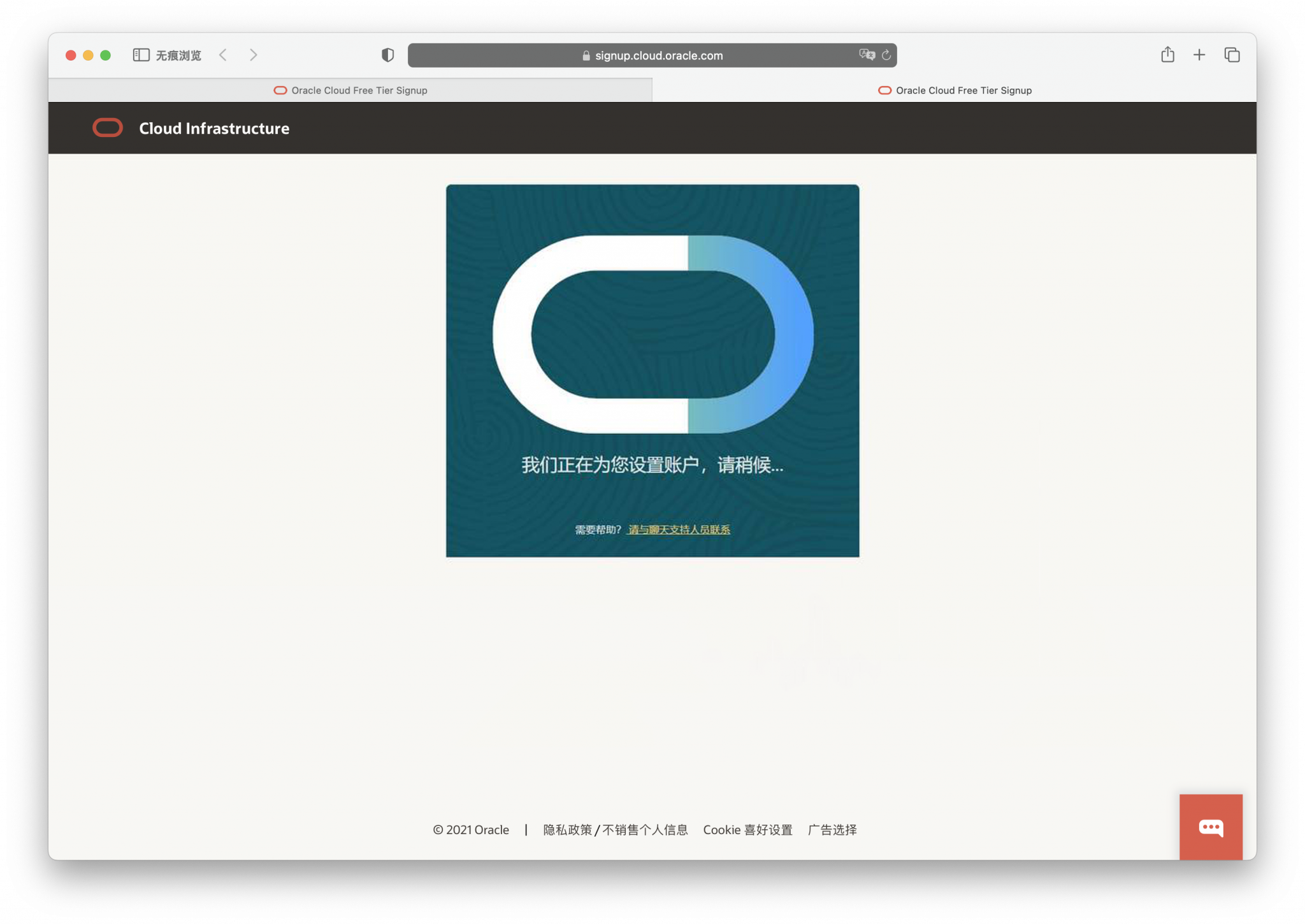Click the © 2021 Oracle text

pos(471,830)
